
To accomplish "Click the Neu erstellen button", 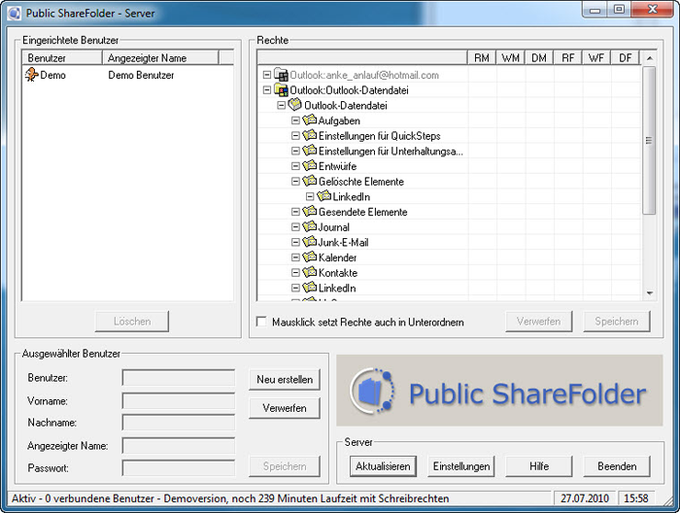I will click(284, 379).
